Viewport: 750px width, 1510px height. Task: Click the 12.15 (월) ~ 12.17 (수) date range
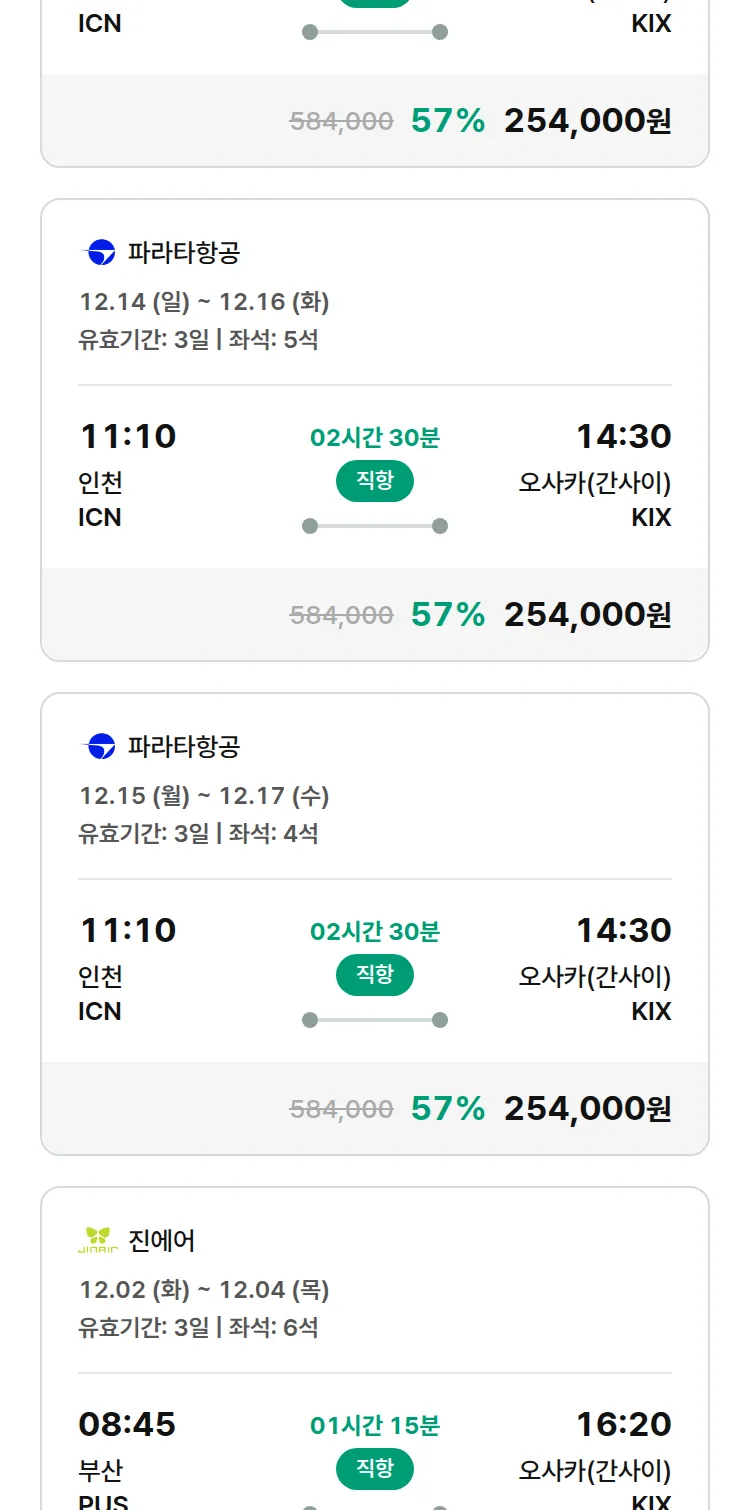click(204, 796)
